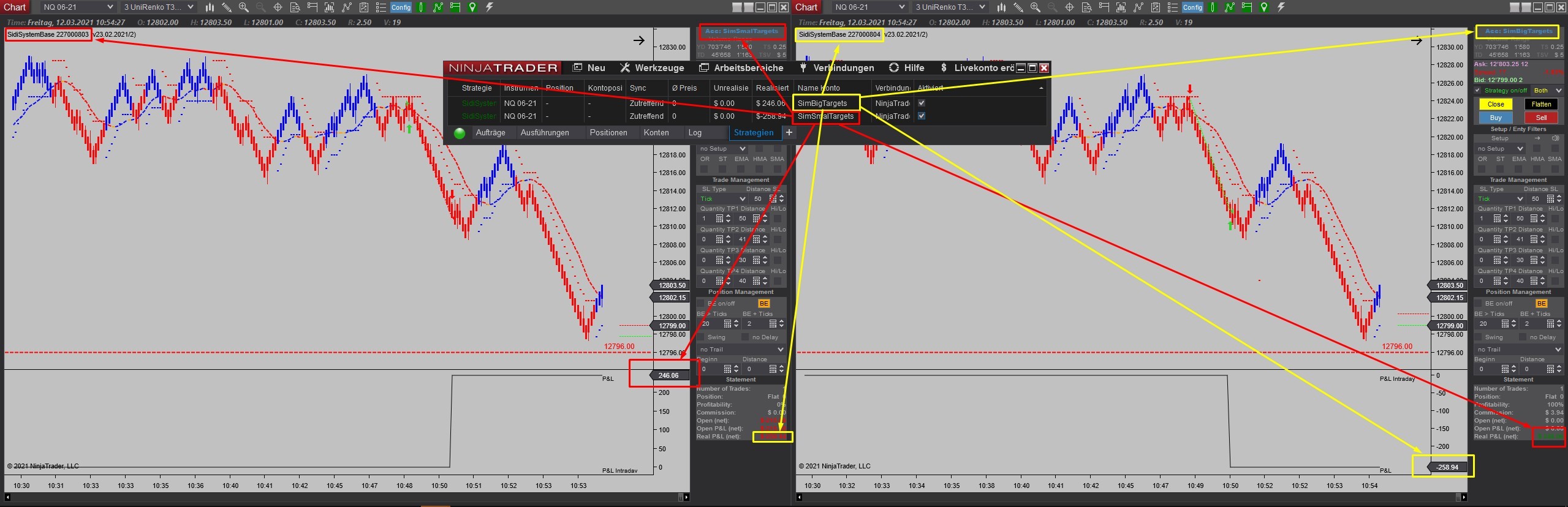Viewport: 1568px width, 507px height.
Task: Open the Neu menu in NinjaTrader
Action: tap(589, 68)
